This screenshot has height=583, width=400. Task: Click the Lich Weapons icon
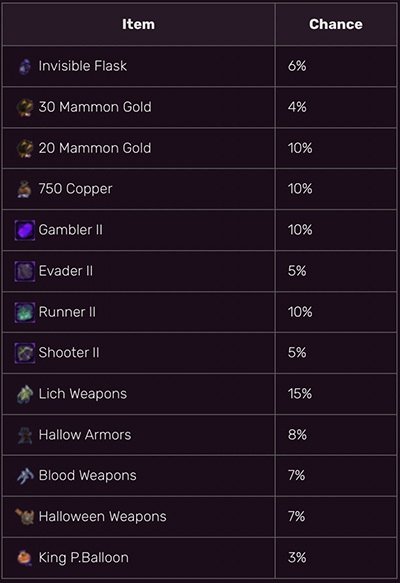(x=25, y=394)
